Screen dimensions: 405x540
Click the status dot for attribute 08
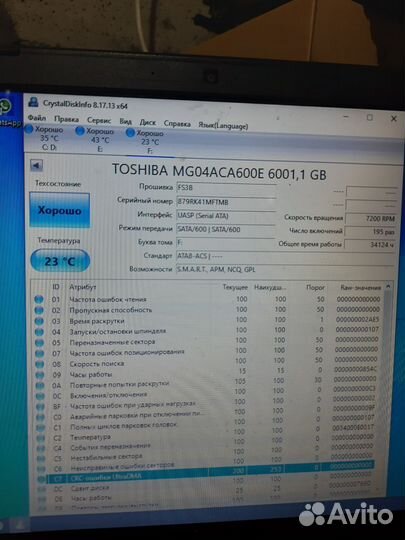(40, 364)
